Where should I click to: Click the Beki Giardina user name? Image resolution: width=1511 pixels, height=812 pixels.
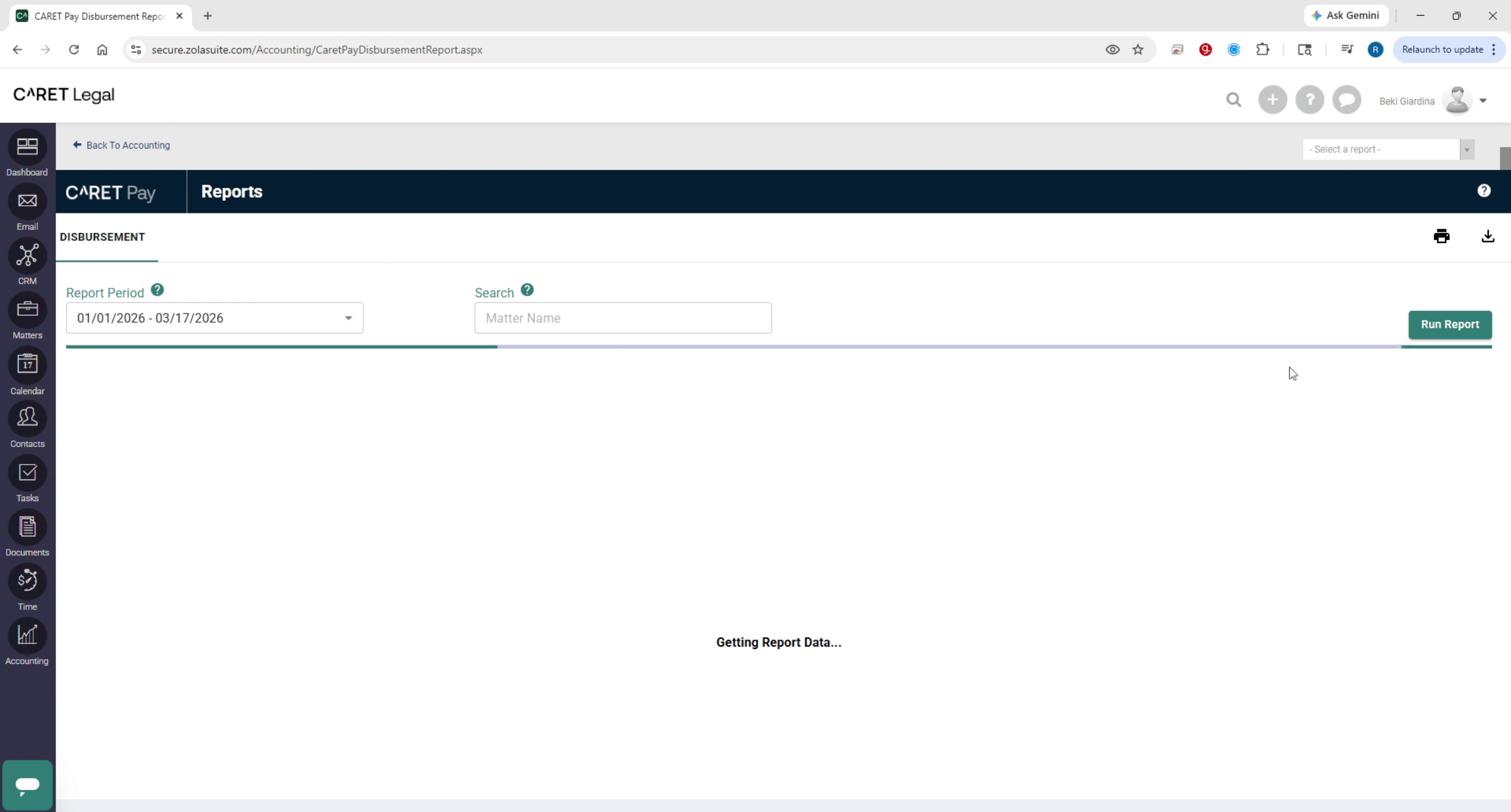1406,101
